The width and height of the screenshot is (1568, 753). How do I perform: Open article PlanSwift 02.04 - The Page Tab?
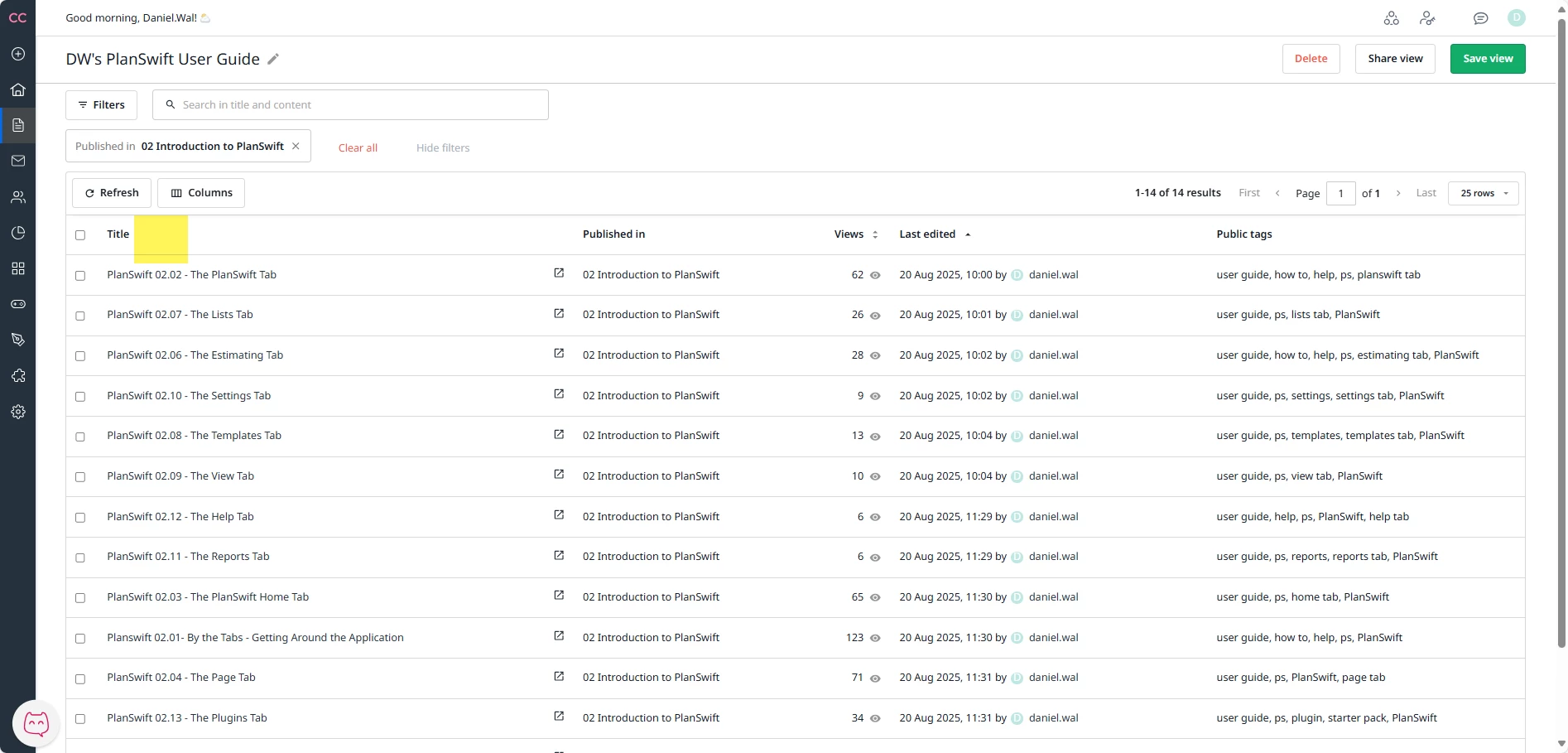tap(181, 677)
